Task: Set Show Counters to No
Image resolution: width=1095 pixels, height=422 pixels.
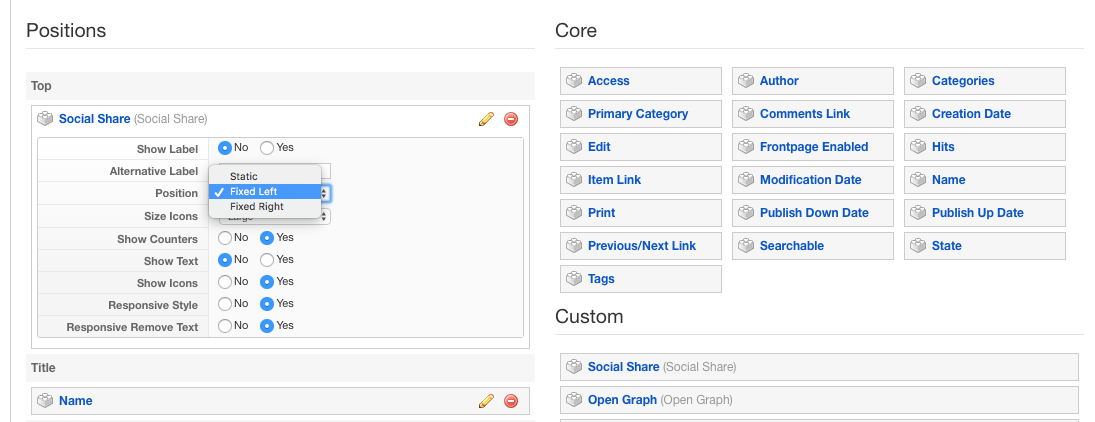Action: (226, 238)
